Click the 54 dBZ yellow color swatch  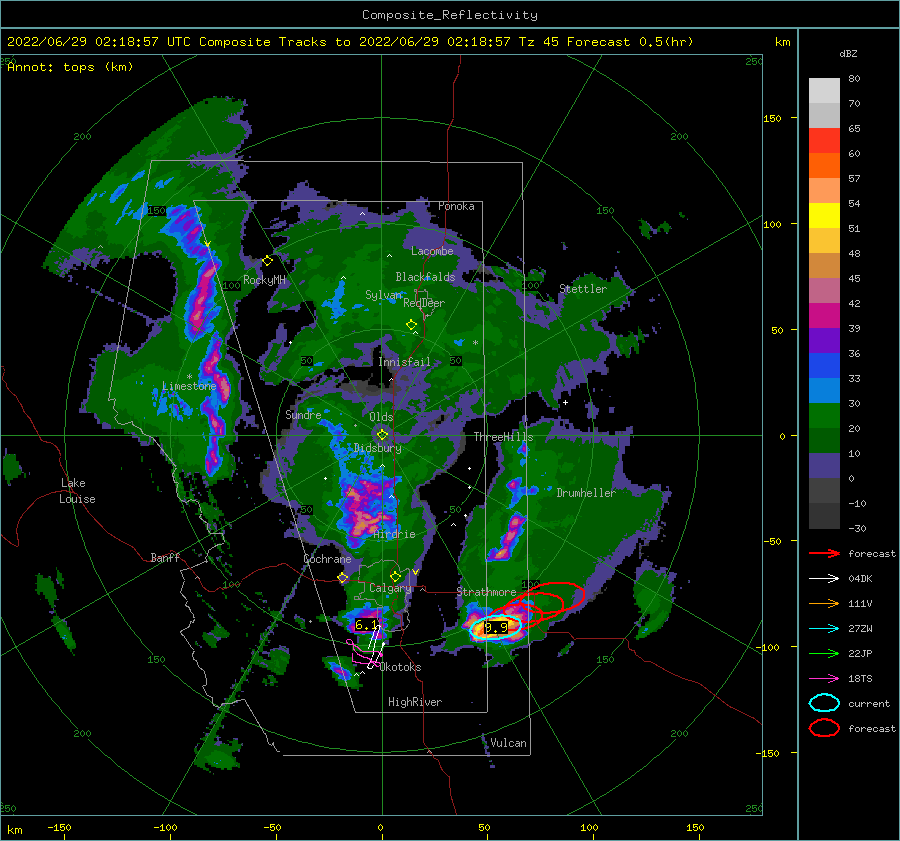tap(824, 215)
